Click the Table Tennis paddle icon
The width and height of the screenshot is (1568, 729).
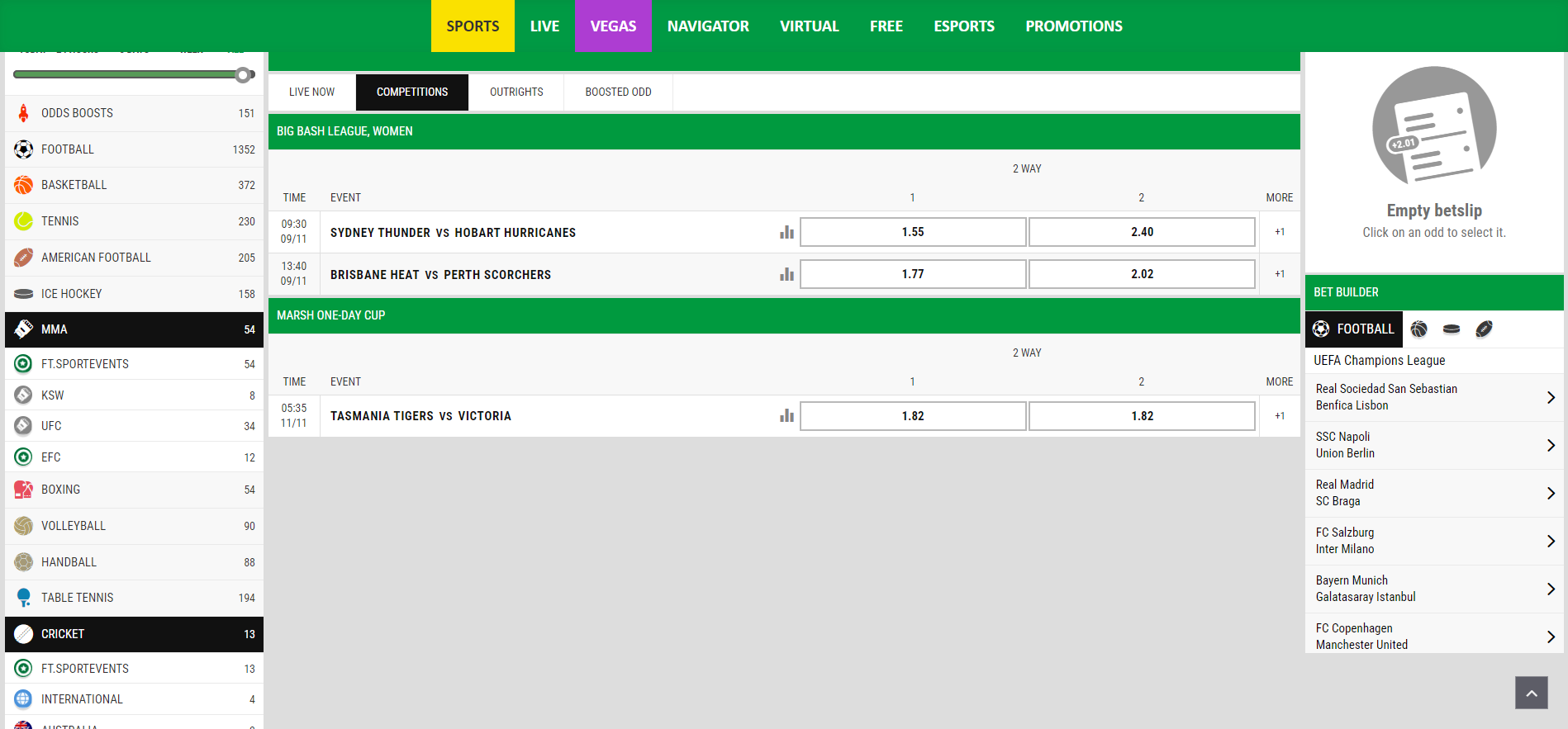23,598
